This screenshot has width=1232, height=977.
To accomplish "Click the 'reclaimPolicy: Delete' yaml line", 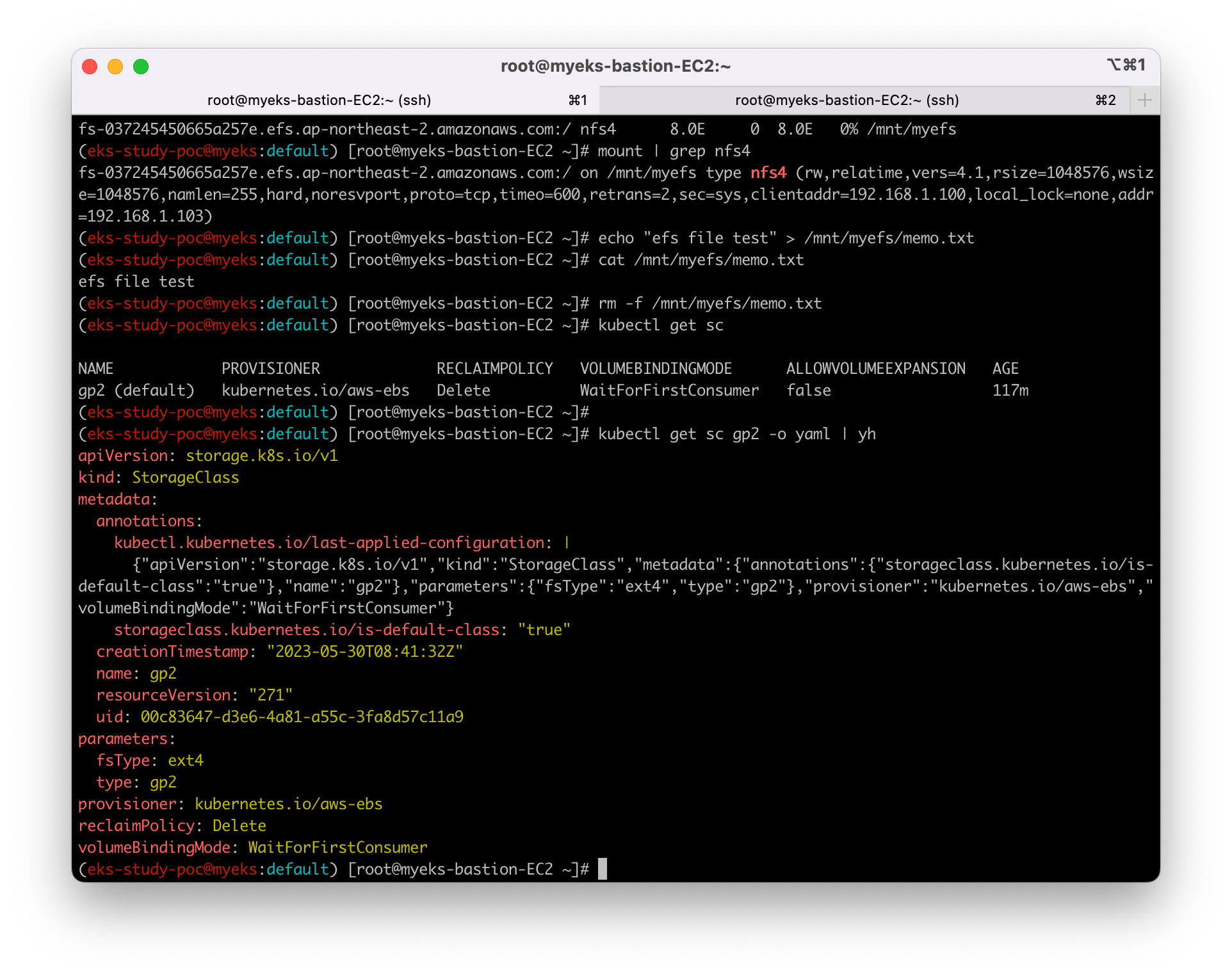I will [x=172, y=826].
